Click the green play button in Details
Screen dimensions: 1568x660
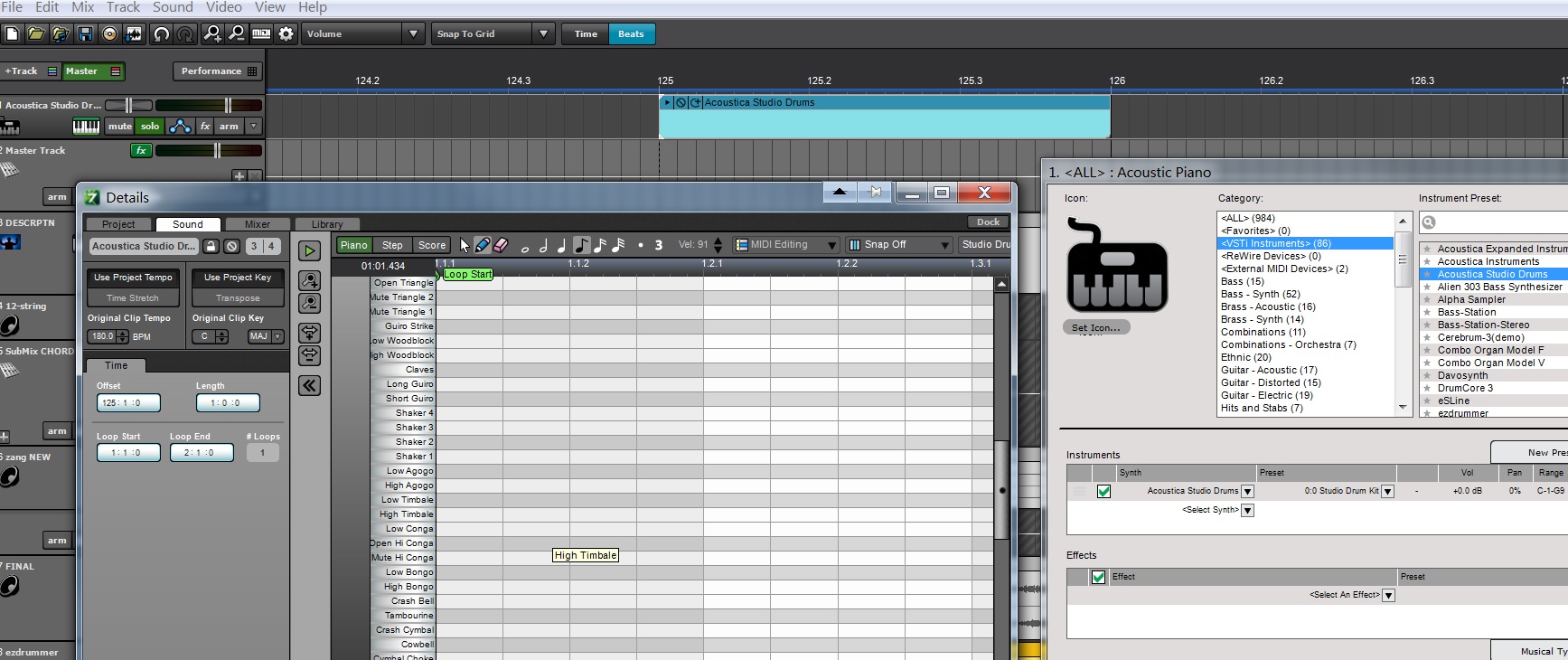309,251
